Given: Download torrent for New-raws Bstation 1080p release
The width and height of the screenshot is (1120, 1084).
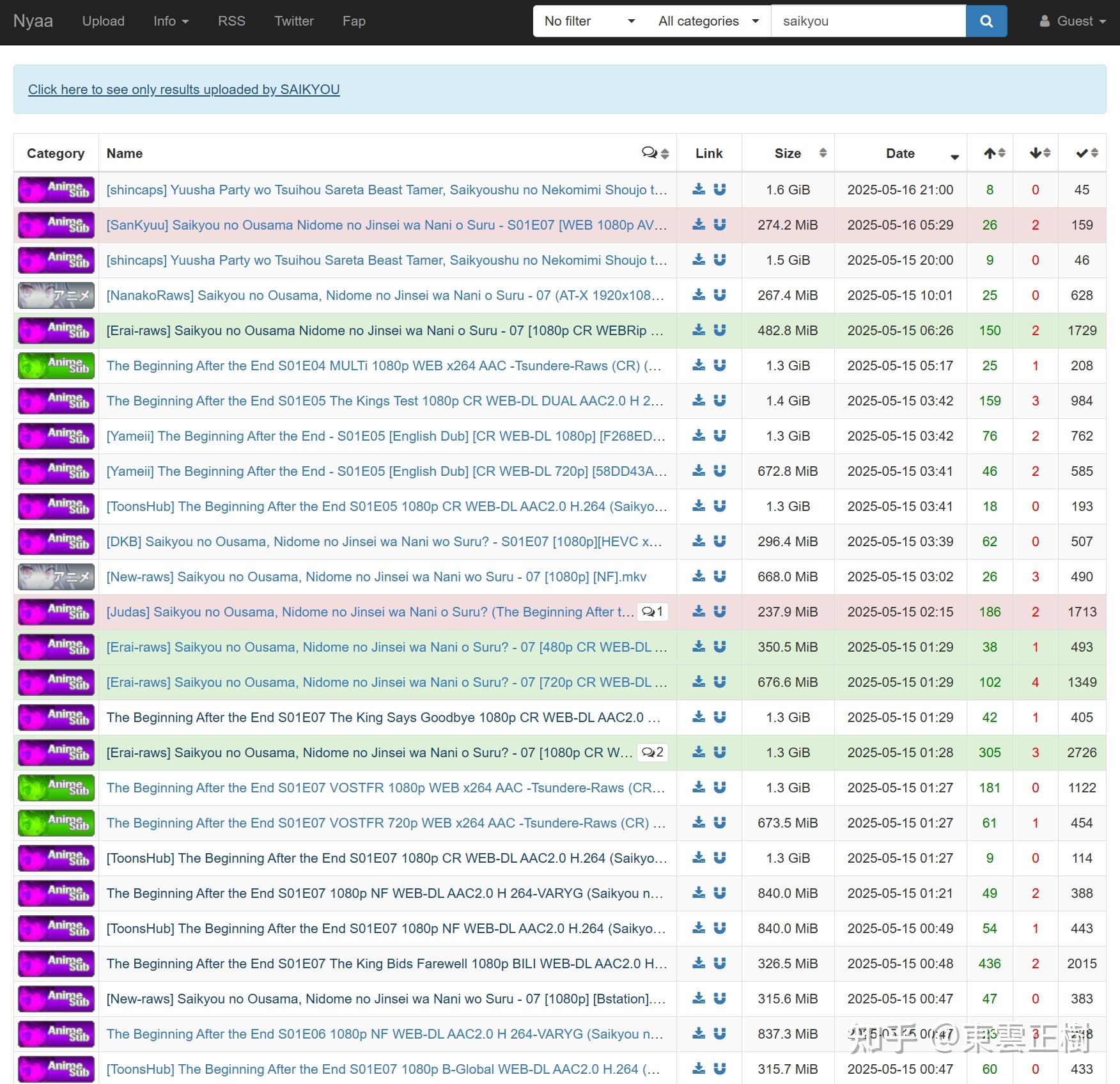Looking at the screenshot, I should [699, 998].
